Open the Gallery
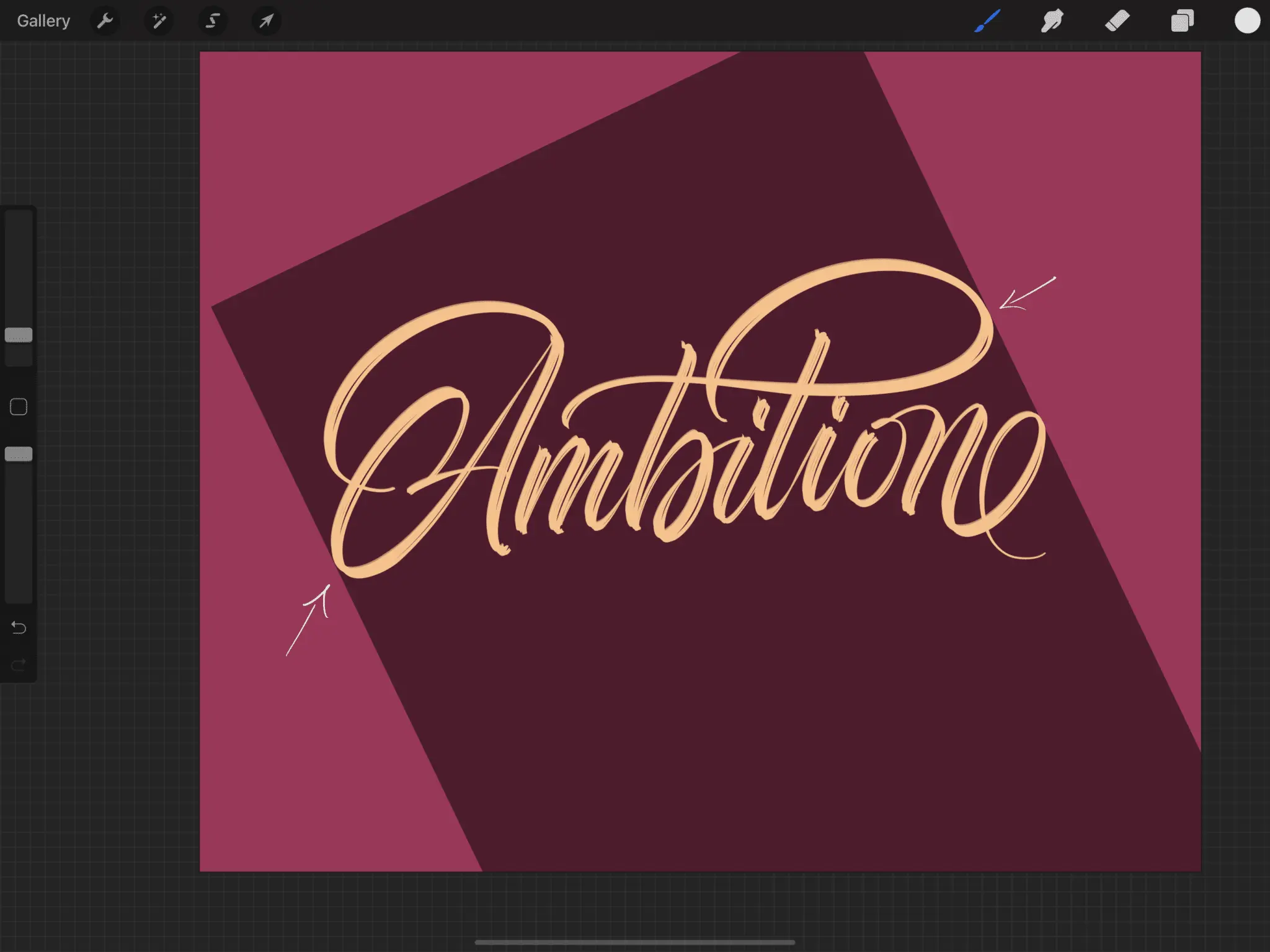This screenshot has height=952, width=1270. click(x=43, y=21)
